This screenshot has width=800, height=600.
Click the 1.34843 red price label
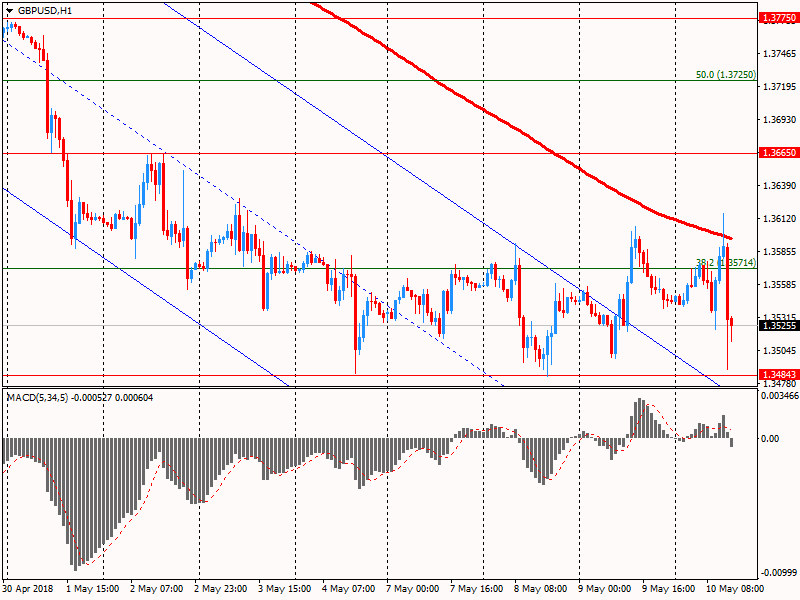click(x=779, y=375)
